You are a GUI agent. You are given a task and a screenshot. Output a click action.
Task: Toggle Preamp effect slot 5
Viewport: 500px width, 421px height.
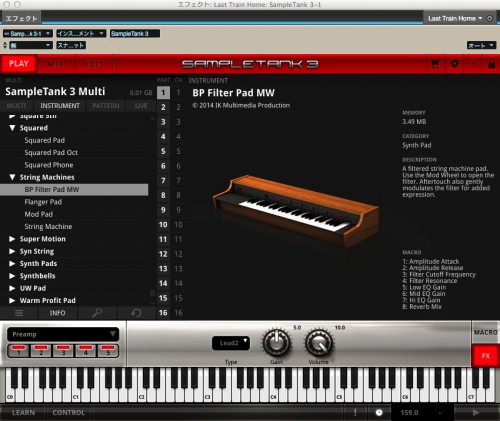click(x=108, y=351)
